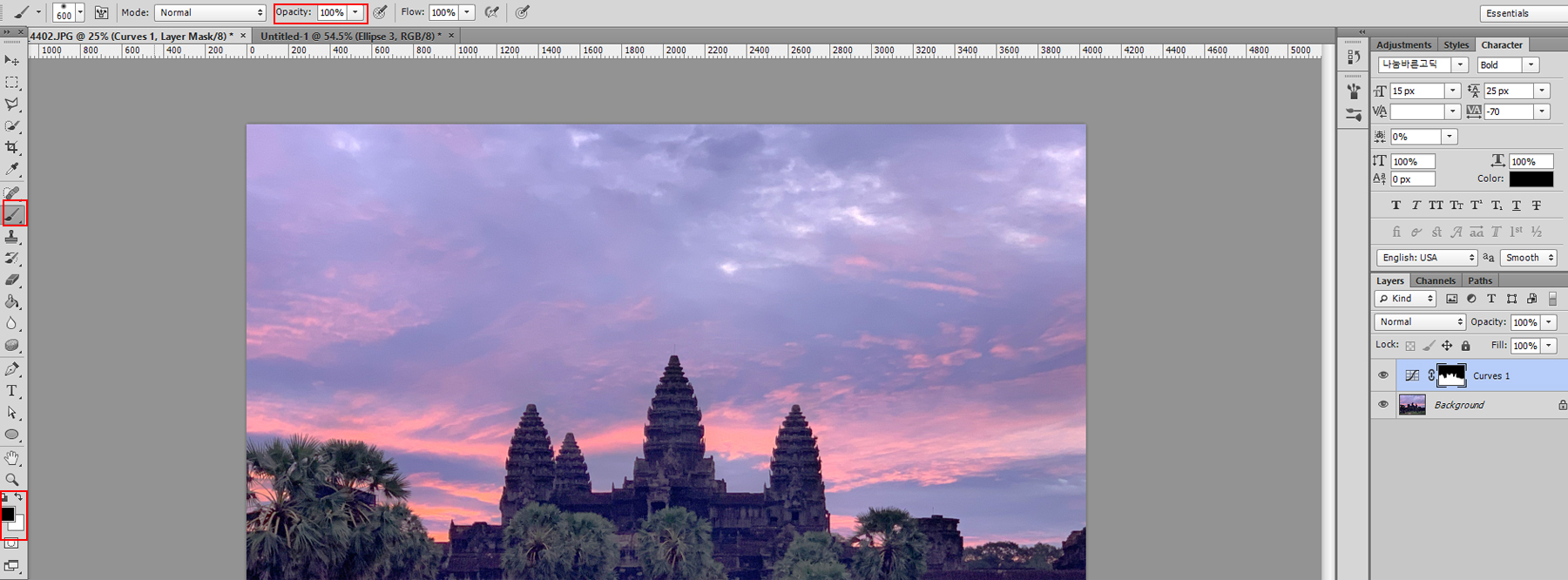Open the layer blend mode Normal dropdown

pyautogui.click(x=1420, y=322)
